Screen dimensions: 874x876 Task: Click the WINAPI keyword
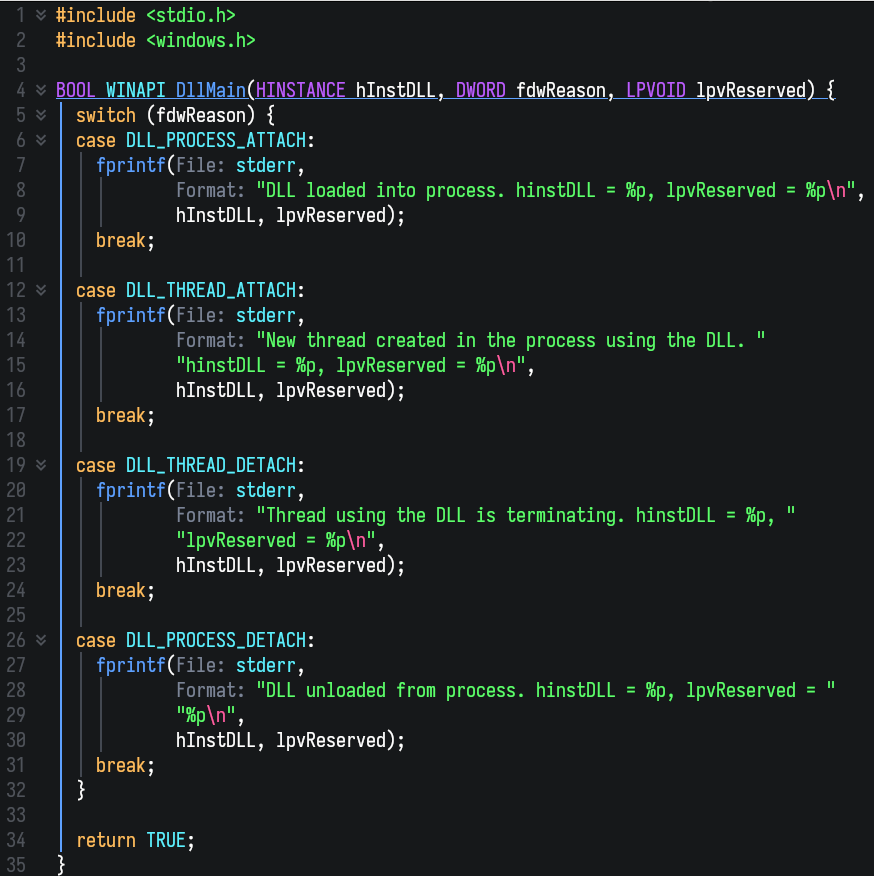pyautogui.click(x=135, y=90)
